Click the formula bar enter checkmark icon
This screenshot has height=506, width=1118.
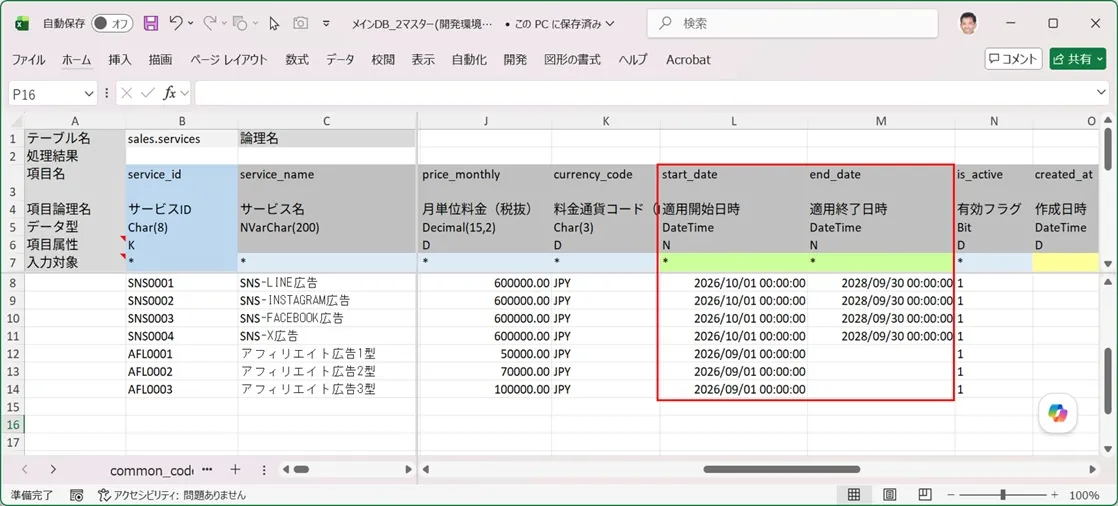click(148, 93)
